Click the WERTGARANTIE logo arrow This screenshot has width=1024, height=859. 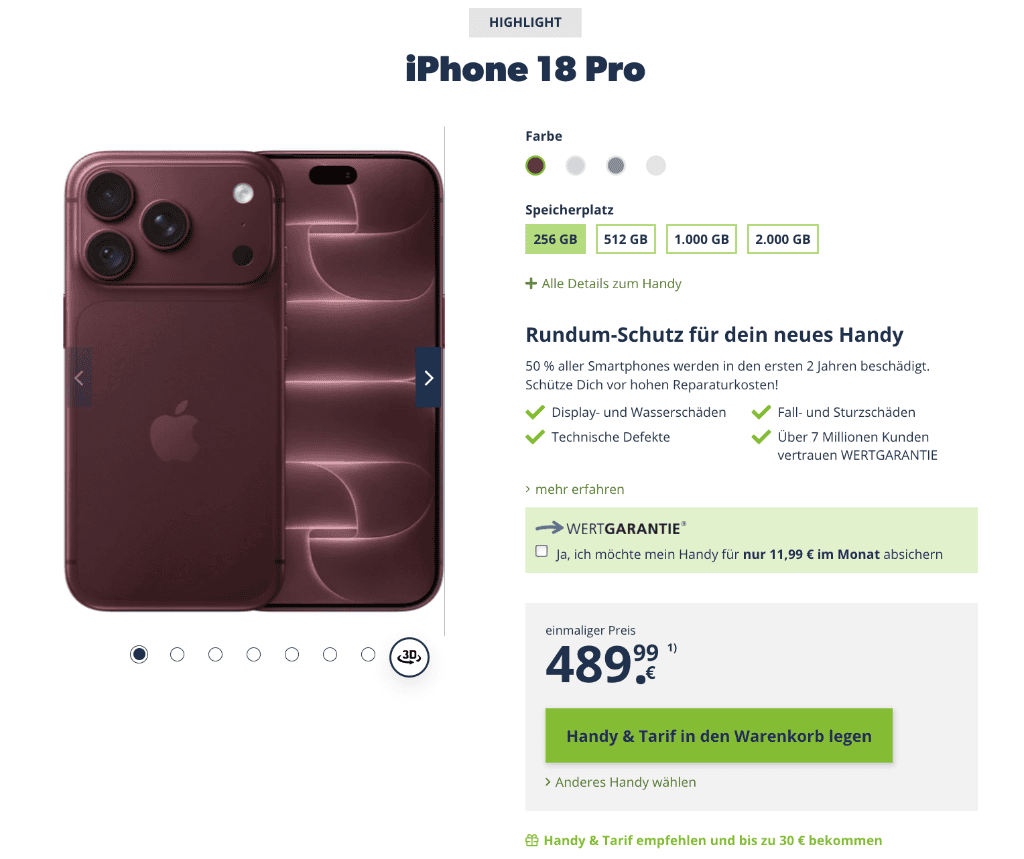click(x=549, y=527)
